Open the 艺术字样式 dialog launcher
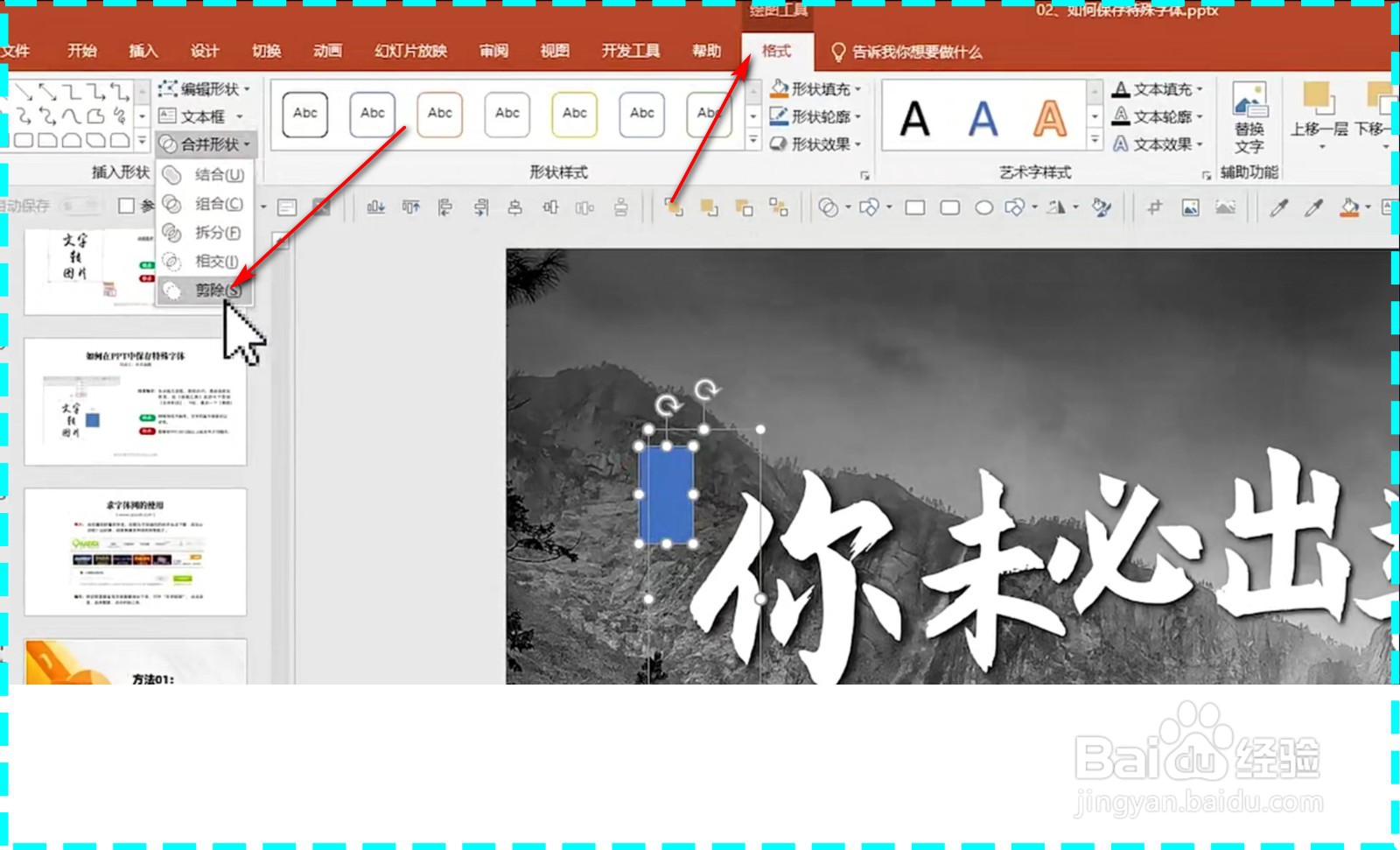The image size is (1400, 850). pos(1206,175)
